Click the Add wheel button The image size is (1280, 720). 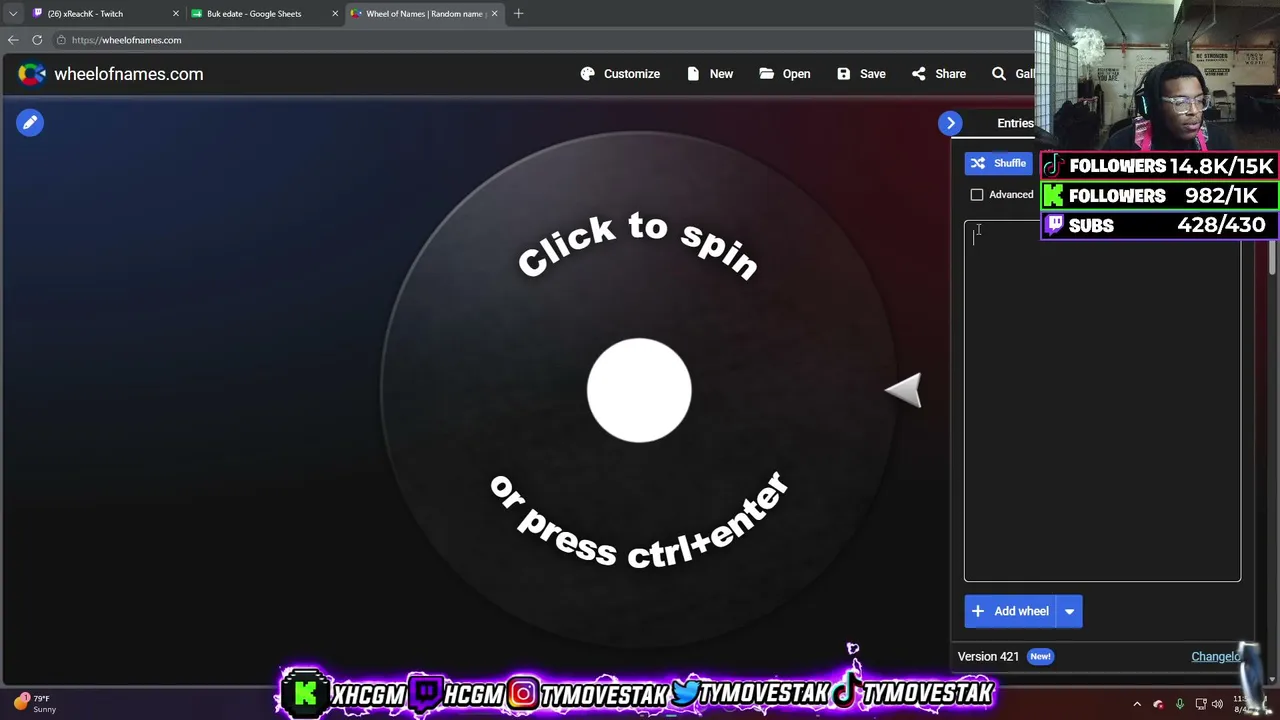click(1010, 611)
